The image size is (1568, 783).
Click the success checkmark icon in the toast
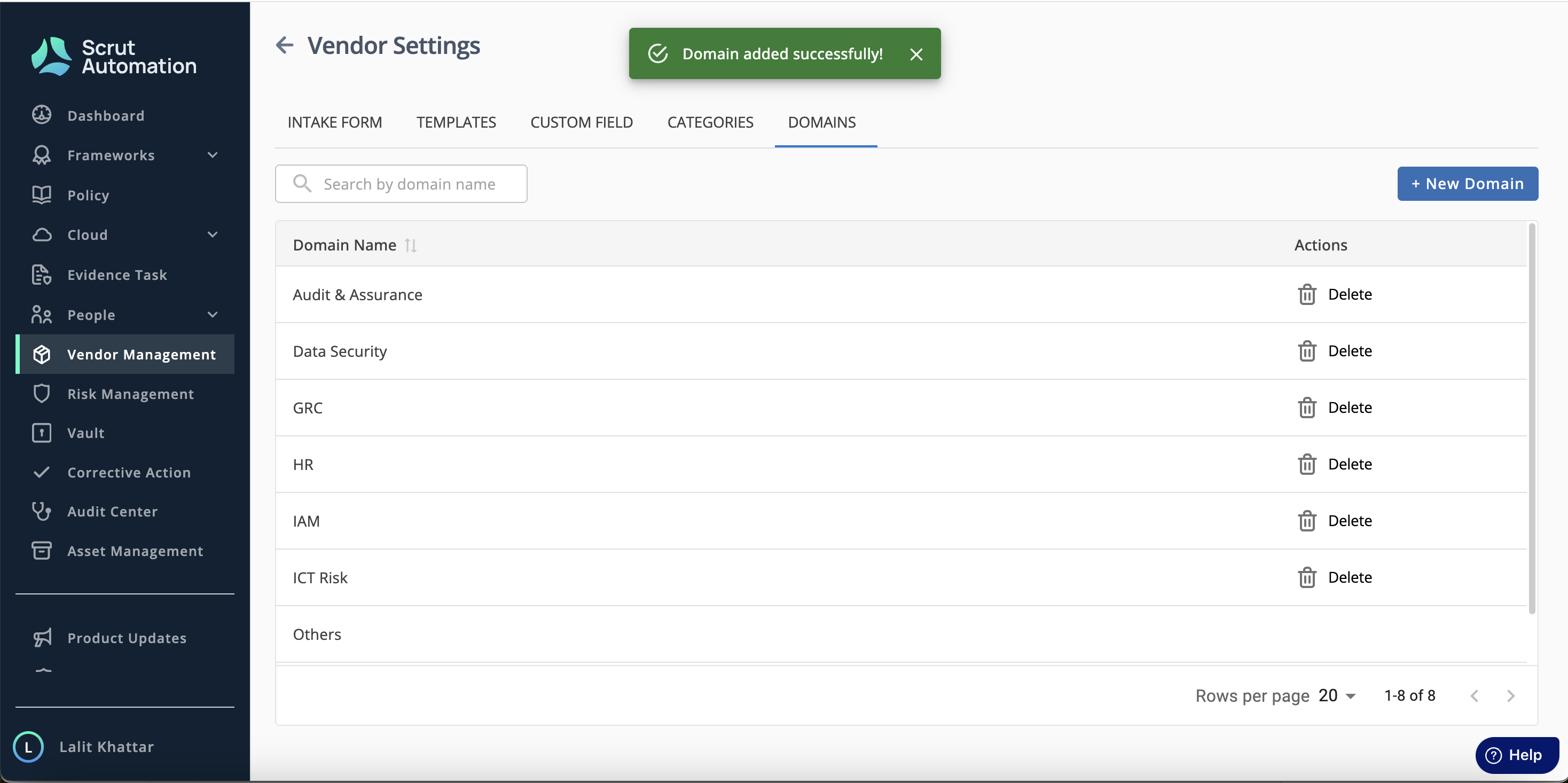[658, 53]
